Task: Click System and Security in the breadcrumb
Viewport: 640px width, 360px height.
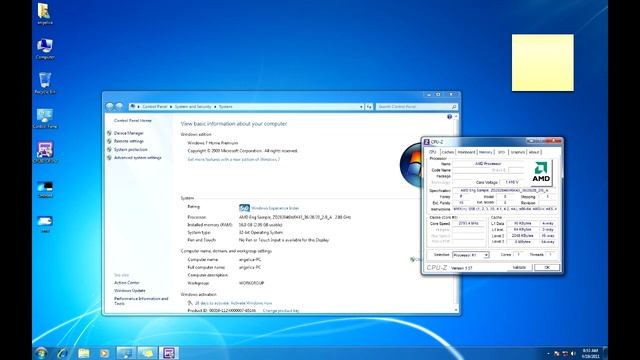Action: click(x=193, y=107)
